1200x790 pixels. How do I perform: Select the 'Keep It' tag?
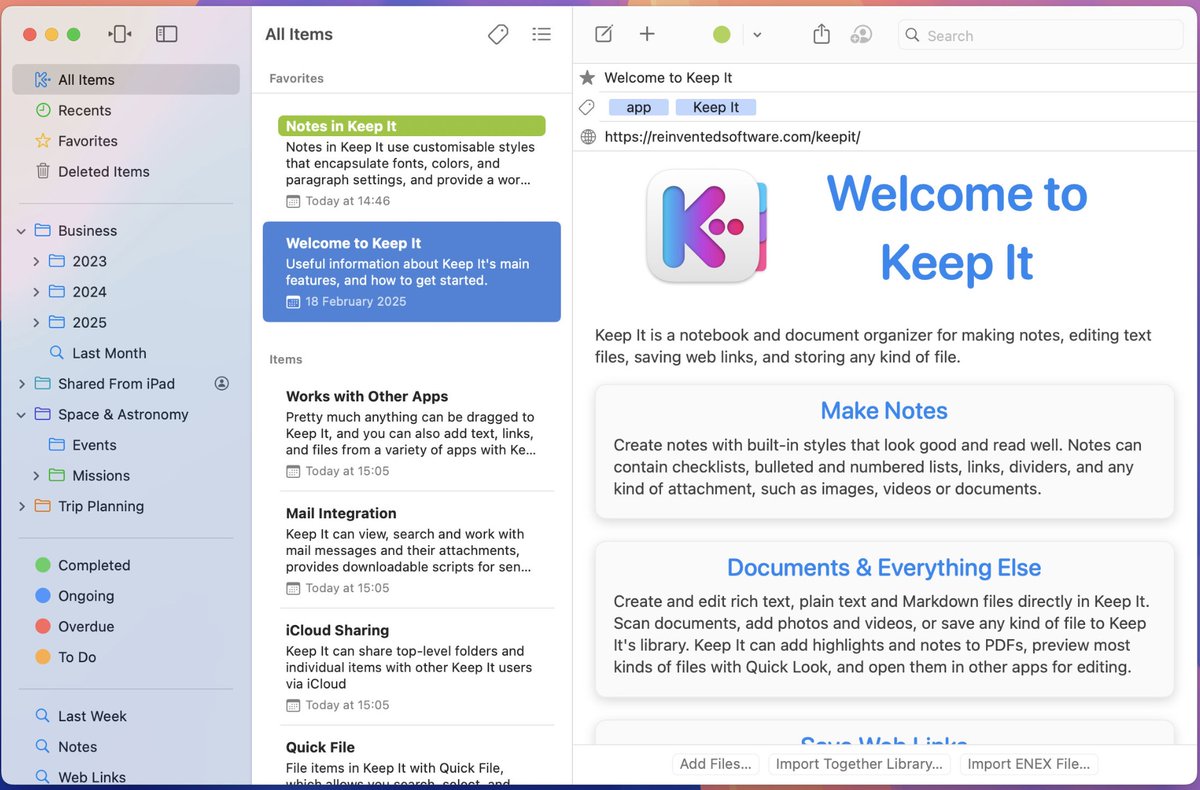(x=716, y=107)
